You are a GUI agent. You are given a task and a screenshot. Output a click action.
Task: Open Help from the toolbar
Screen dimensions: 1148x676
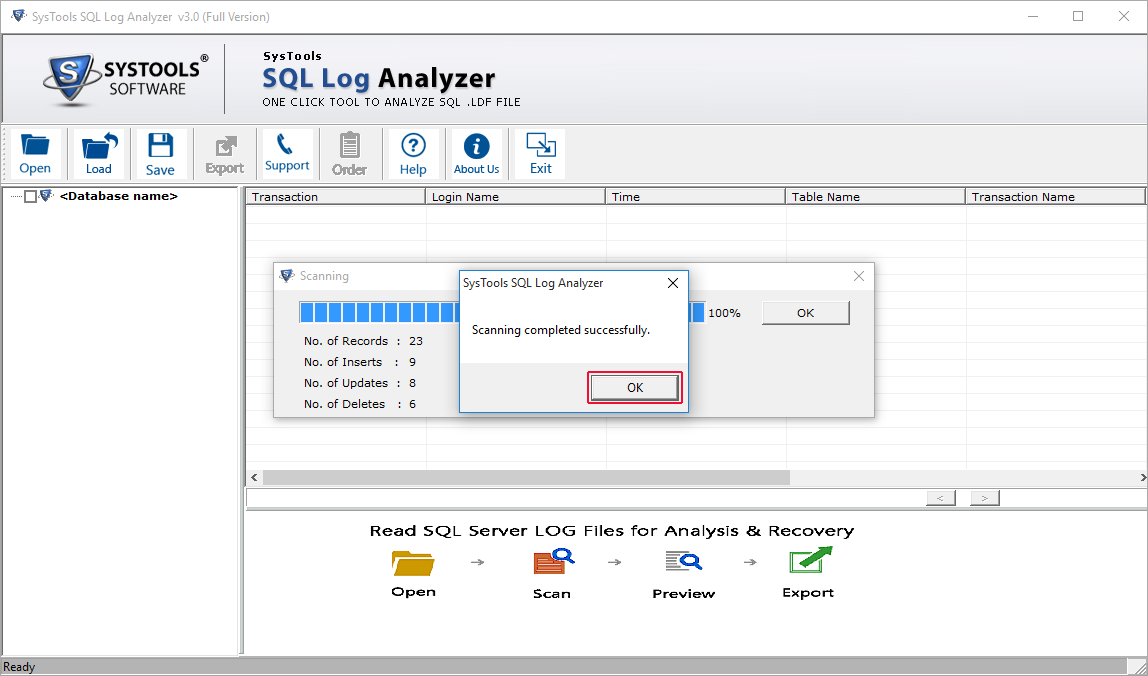(413, 154)
